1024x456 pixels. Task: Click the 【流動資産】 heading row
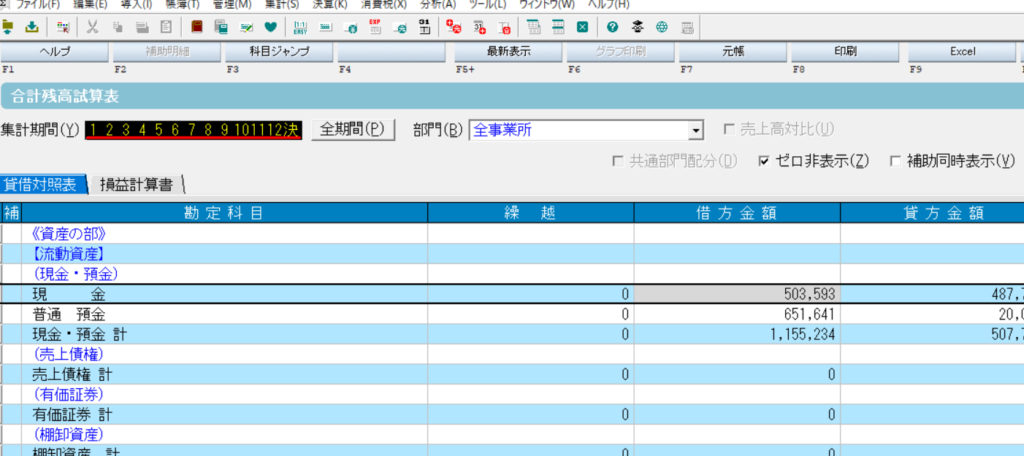(512, 253)
